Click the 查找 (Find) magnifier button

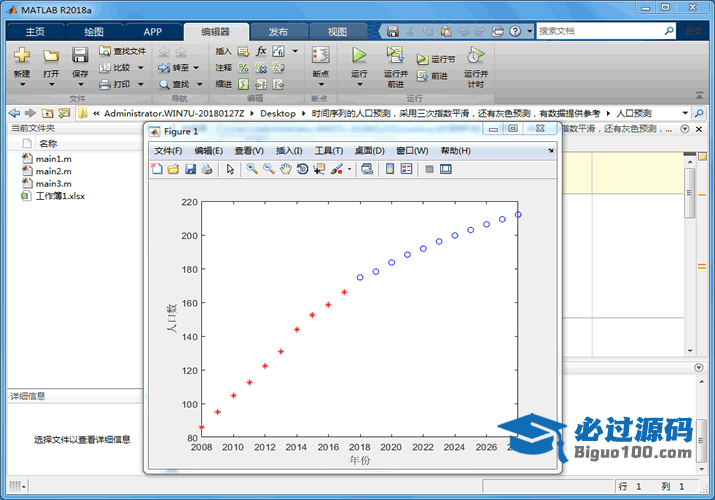click(174, 84)
